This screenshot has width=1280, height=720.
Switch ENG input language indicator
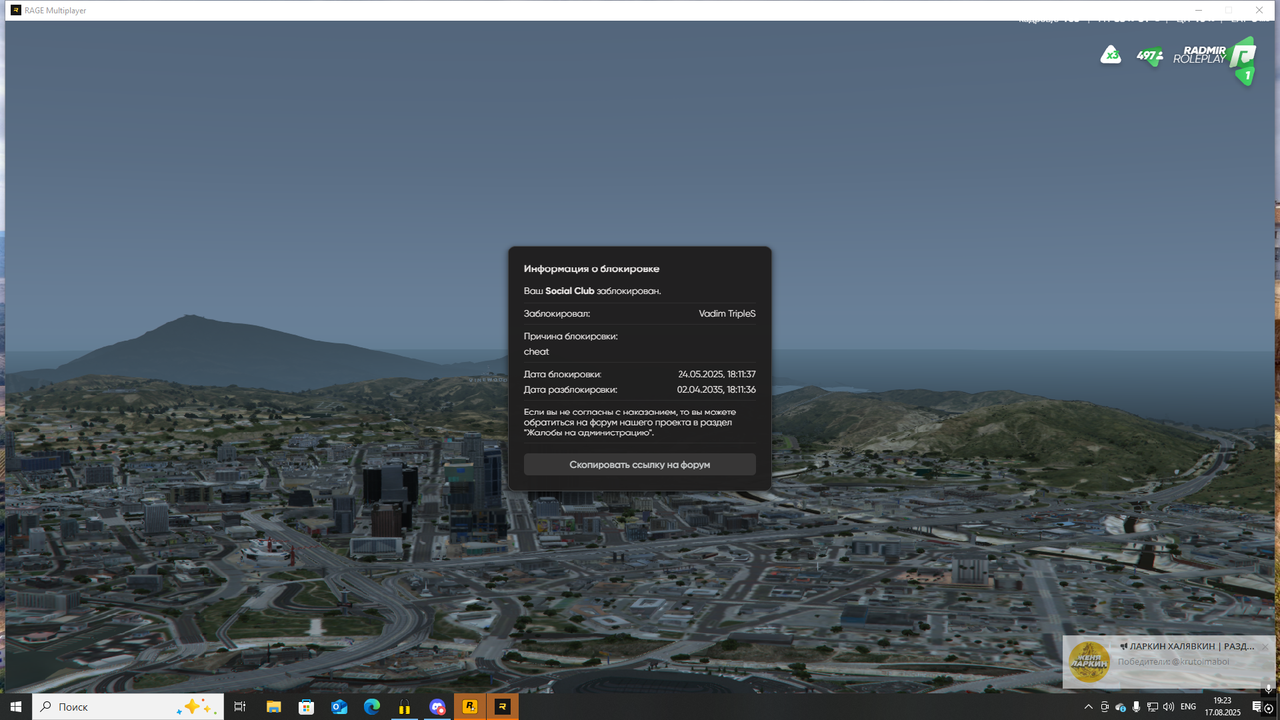[1189, 706]
